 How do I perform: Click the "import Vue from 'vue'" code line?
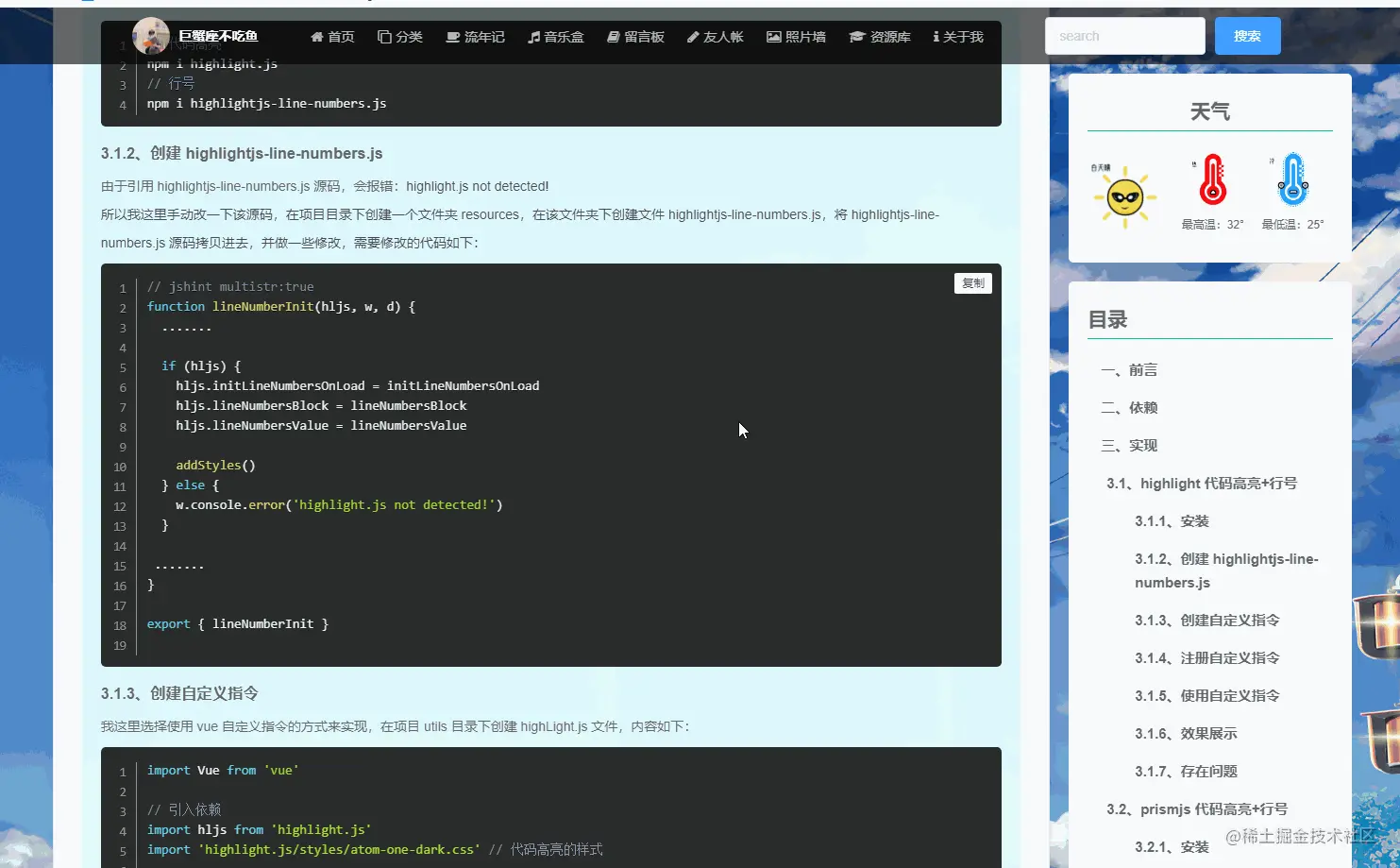click(x=223, y=771)
